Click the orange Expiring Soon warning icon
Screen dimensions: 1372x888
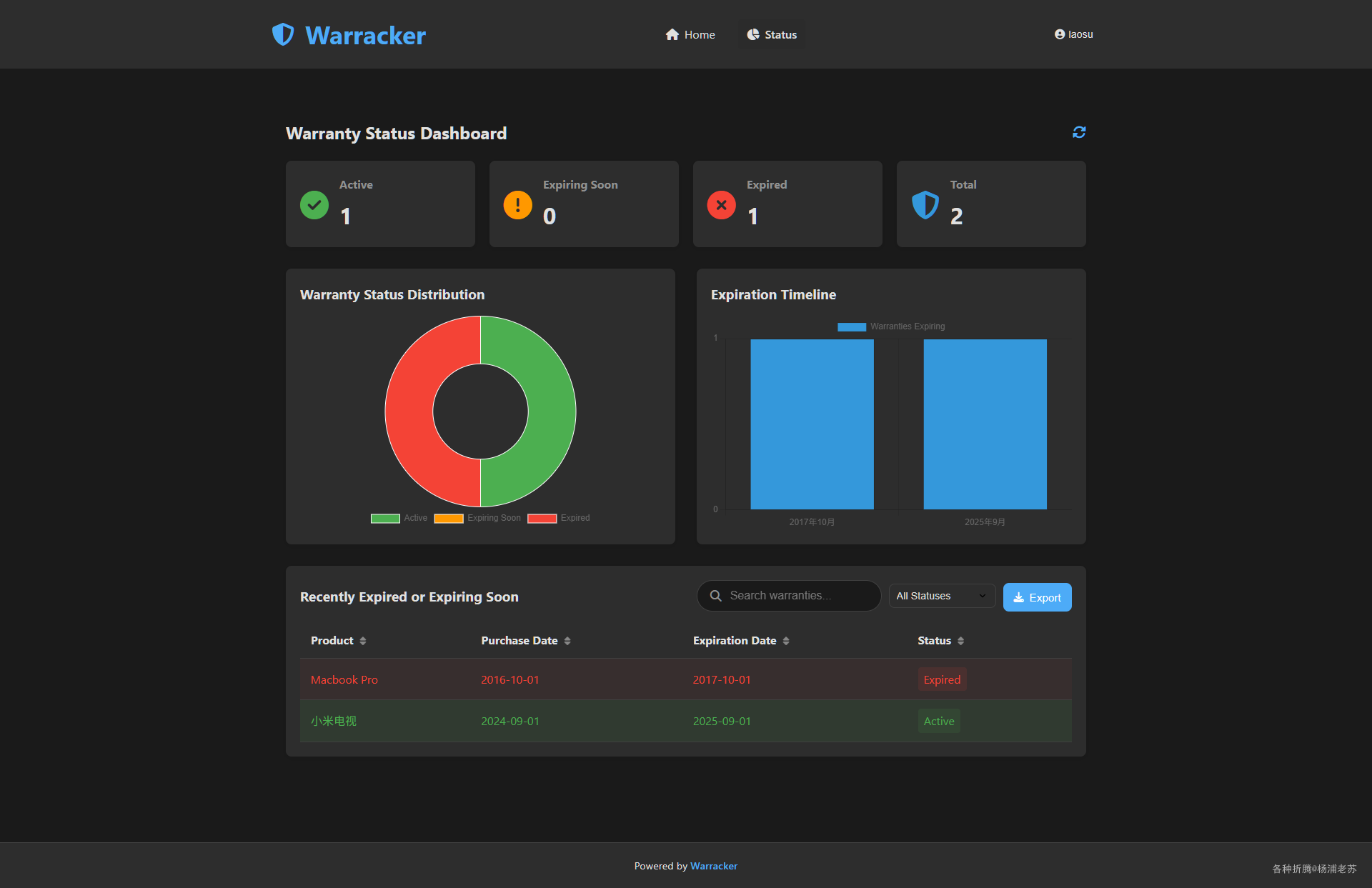point(517,205)
